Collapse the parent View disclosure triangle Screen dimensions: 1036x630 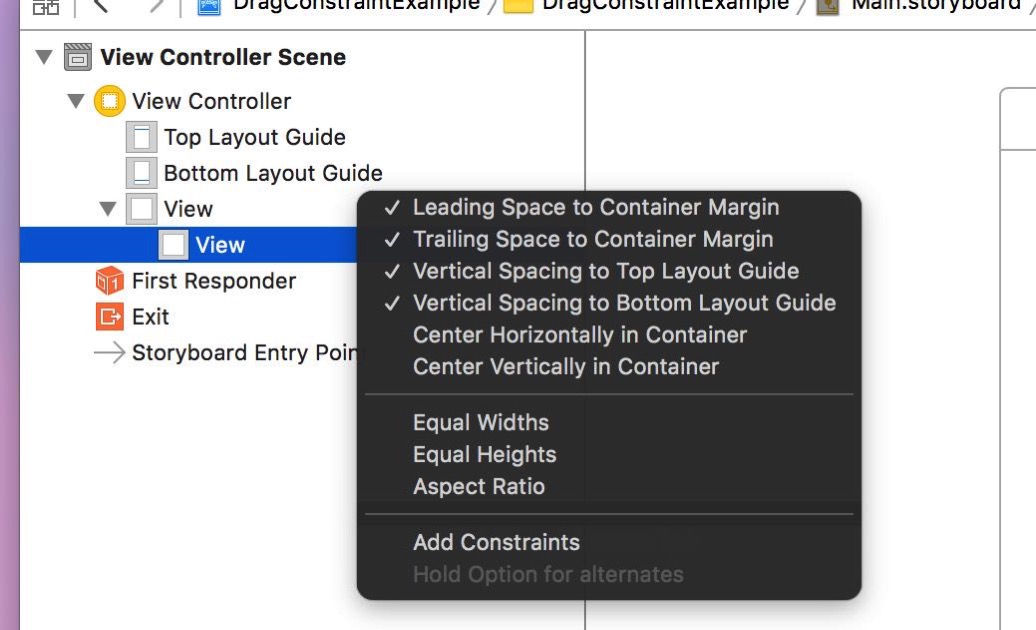108,209
